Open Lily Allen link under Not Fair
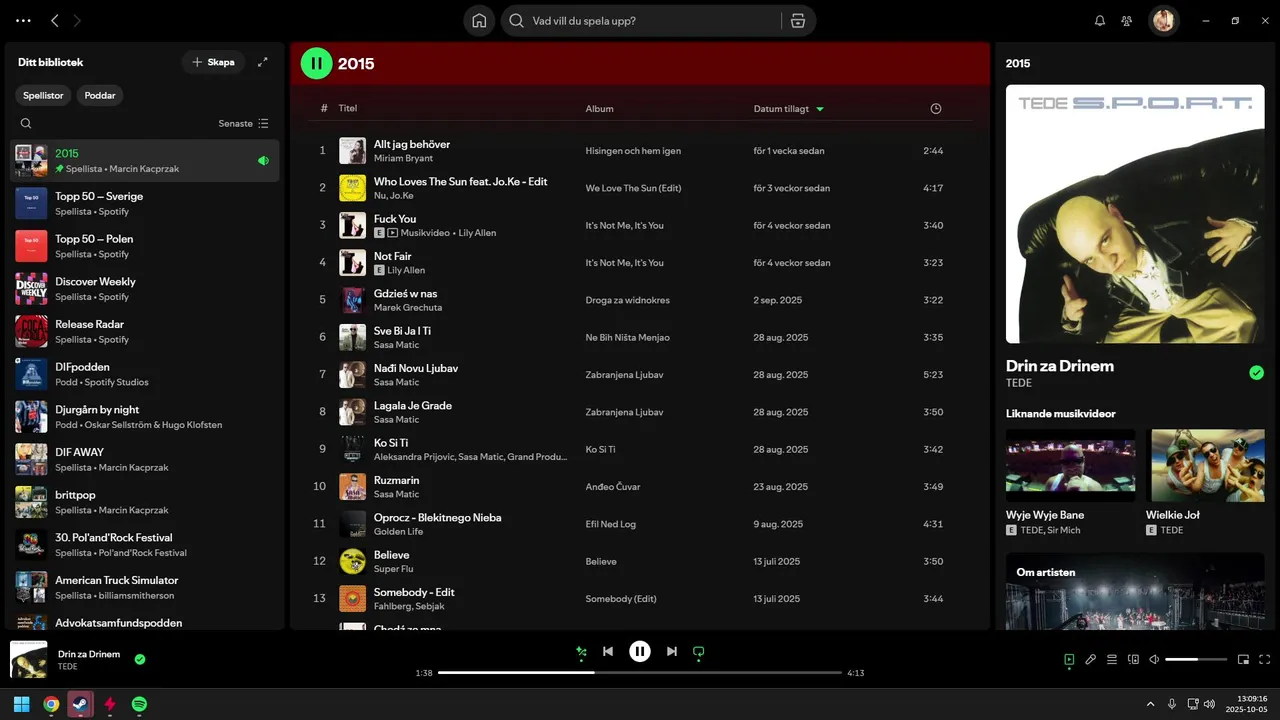 406,270
